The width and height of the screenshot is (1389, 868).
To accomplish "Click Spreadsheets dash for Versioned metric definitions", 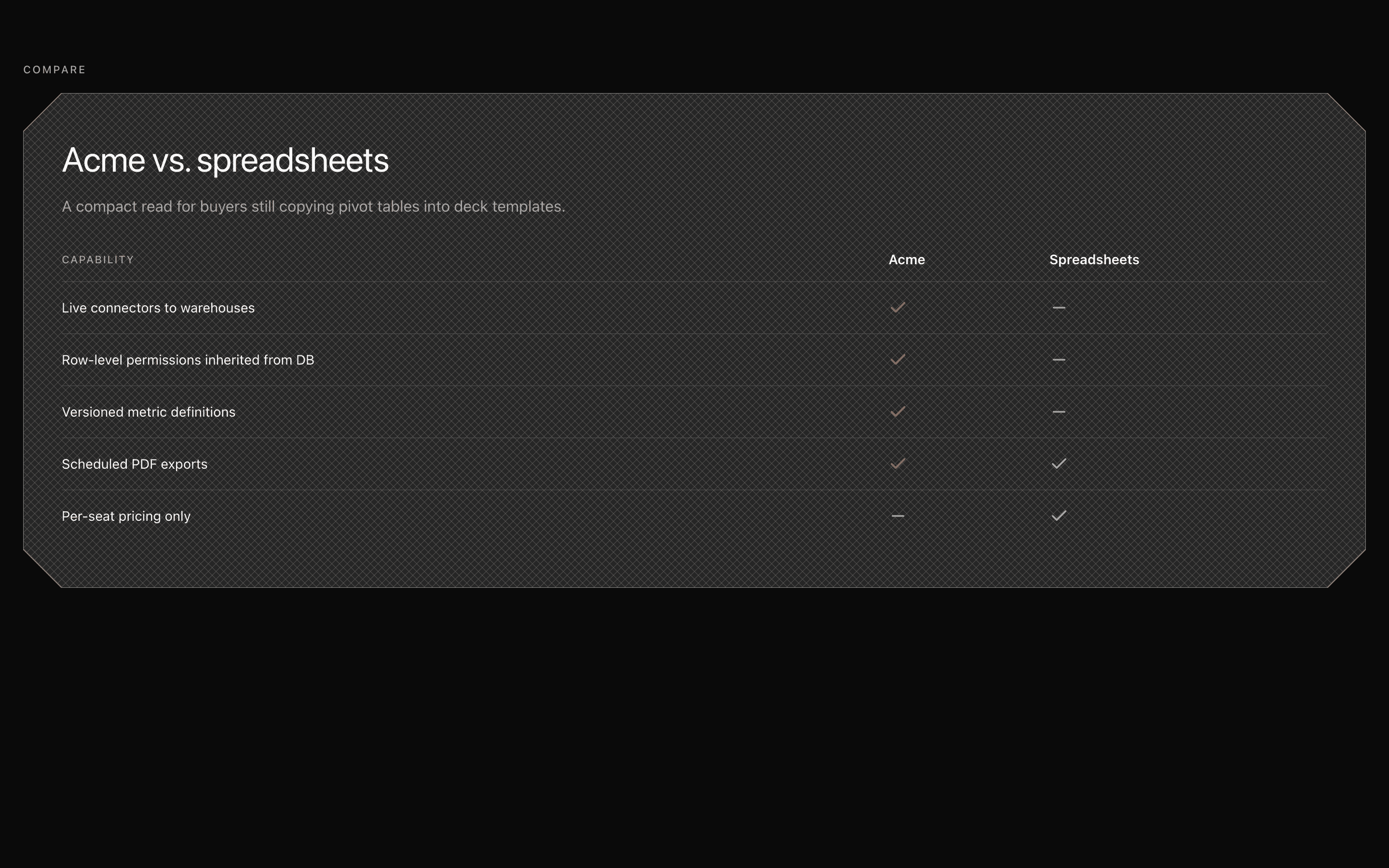I will click(x=1059, y=412).
